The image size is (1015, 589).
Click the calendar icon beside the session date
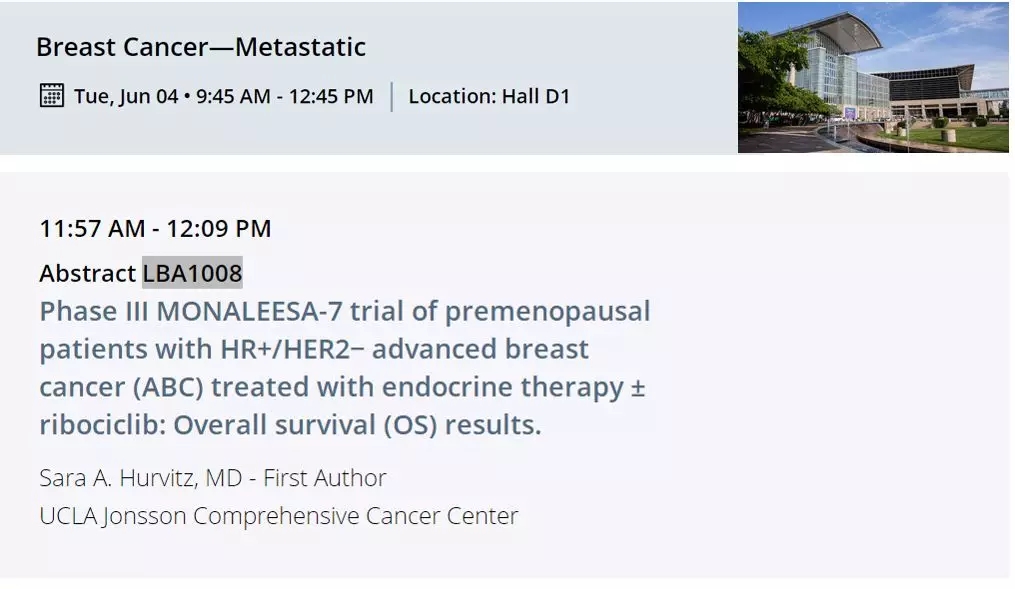click(x=51, y=96)
